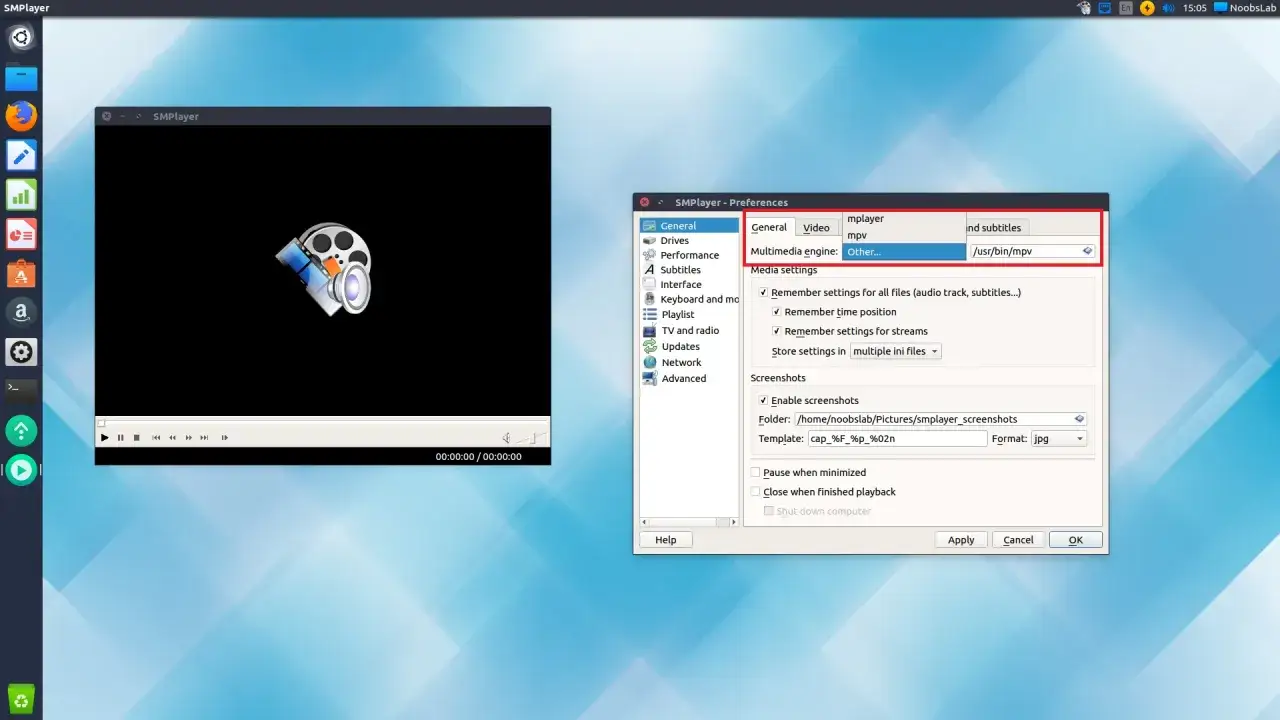Select mplayer from the engine dropdown
Image resolution: width=1280 pixels, height=720 pixels.
(x=904, y=219)
